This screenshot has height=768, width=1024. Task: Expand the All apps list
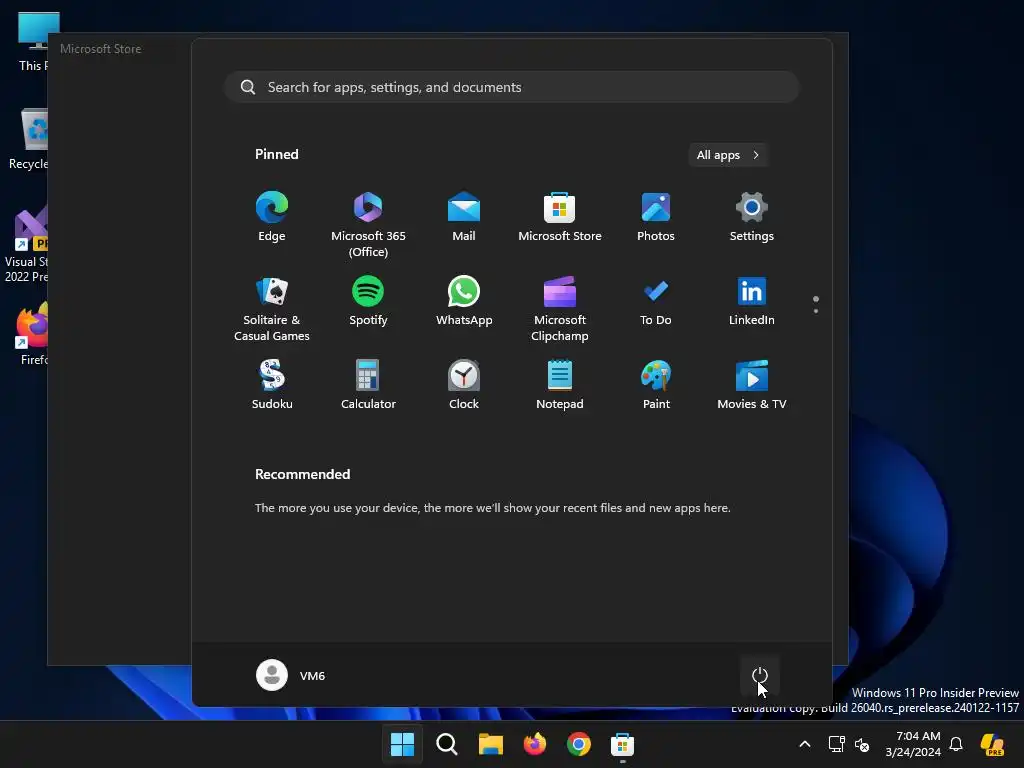pos(728,155)
